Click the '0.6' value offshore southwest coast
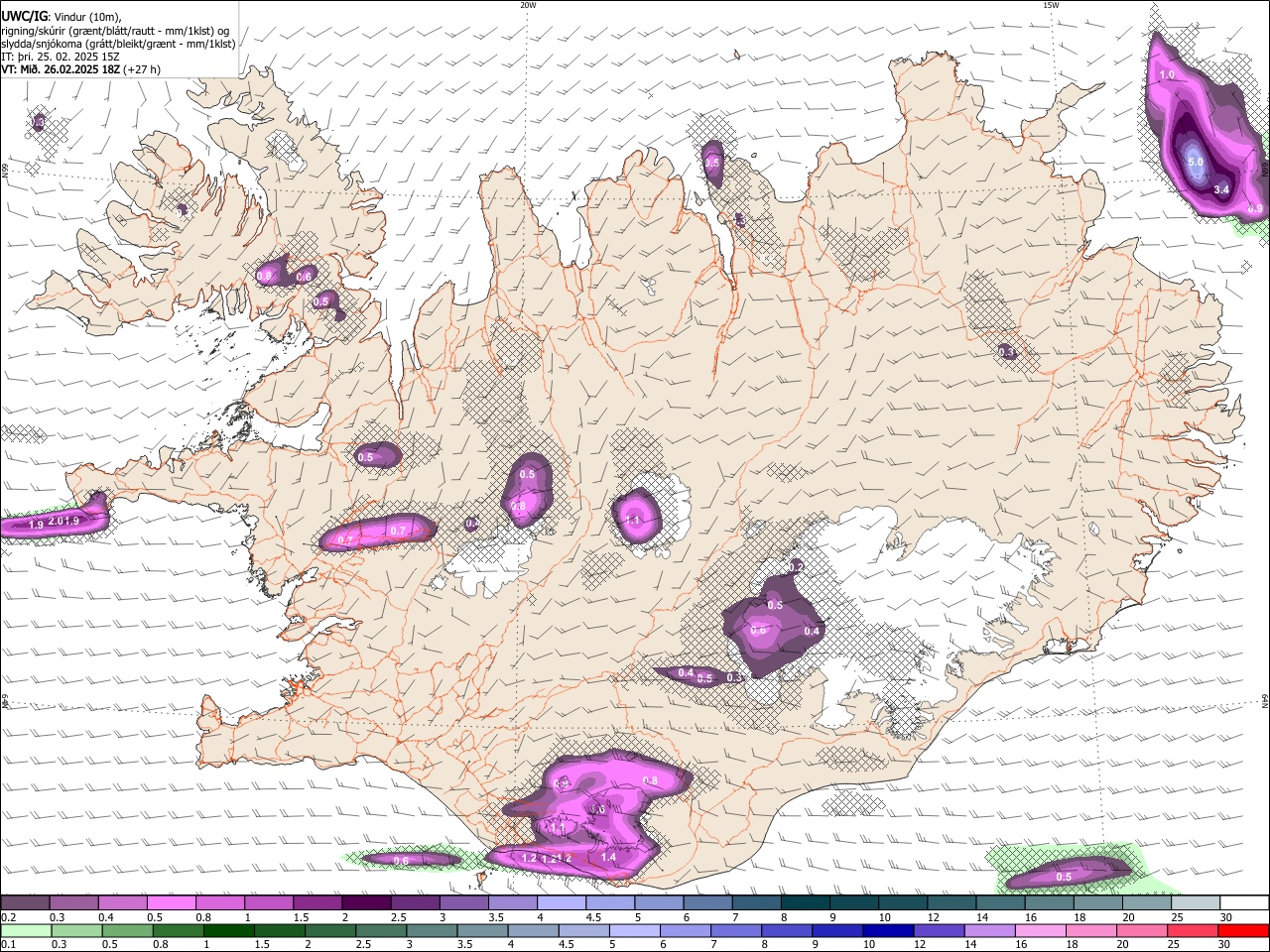This screenshot has width=1270, height=952. [401, 861]
